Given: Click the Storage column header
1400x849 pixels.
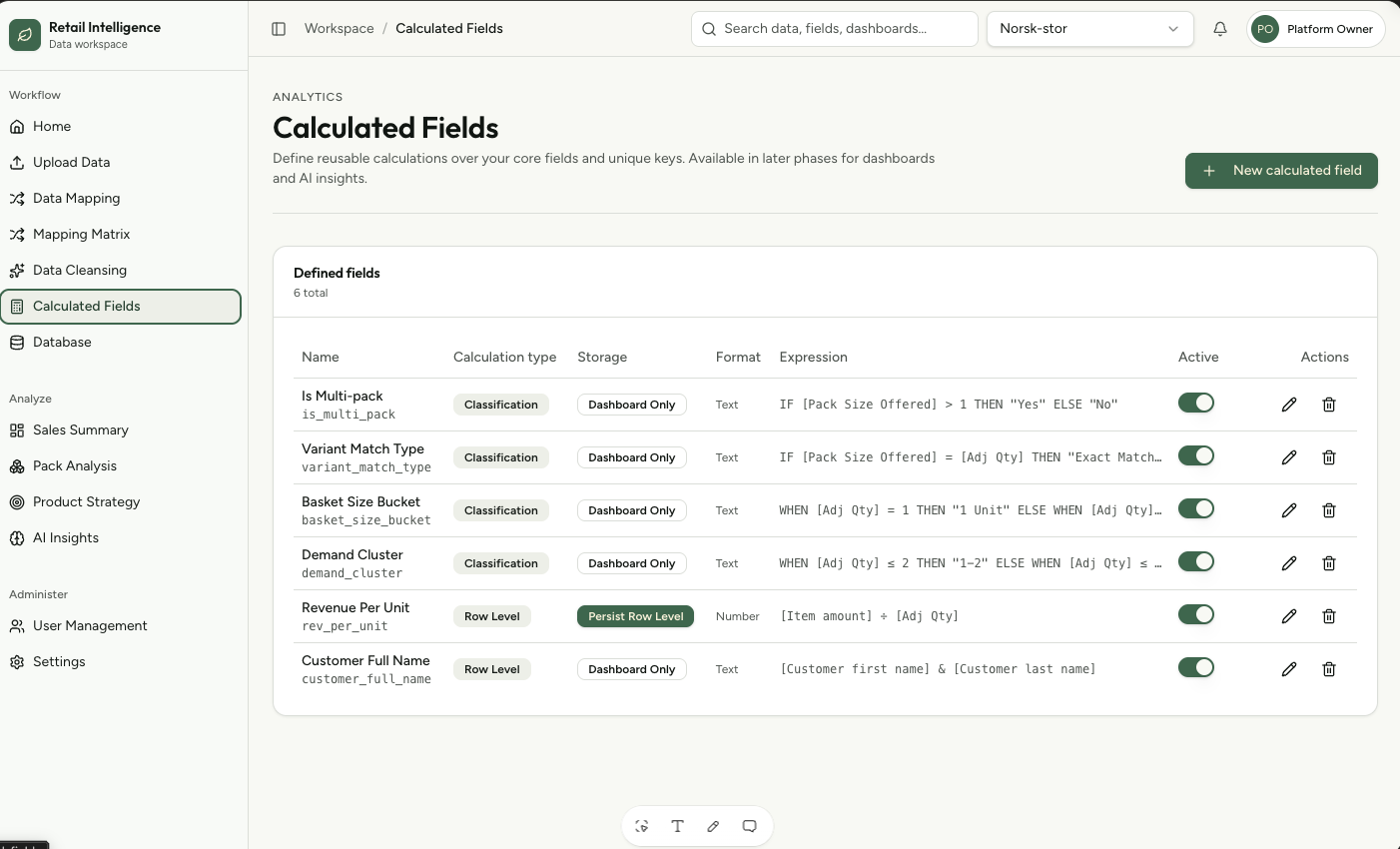Looking at the screenshot, I should click(602, 358).
